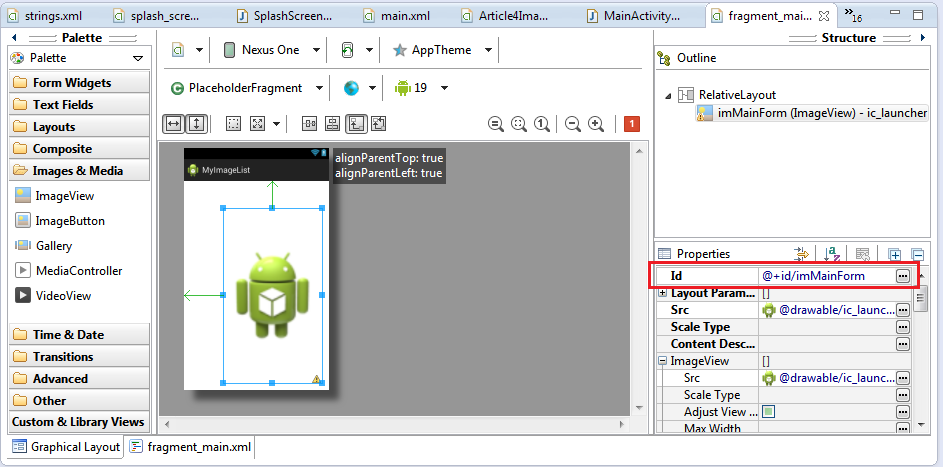Expand the Text Fields palette category
943x467 pixels.
point(79,105)
